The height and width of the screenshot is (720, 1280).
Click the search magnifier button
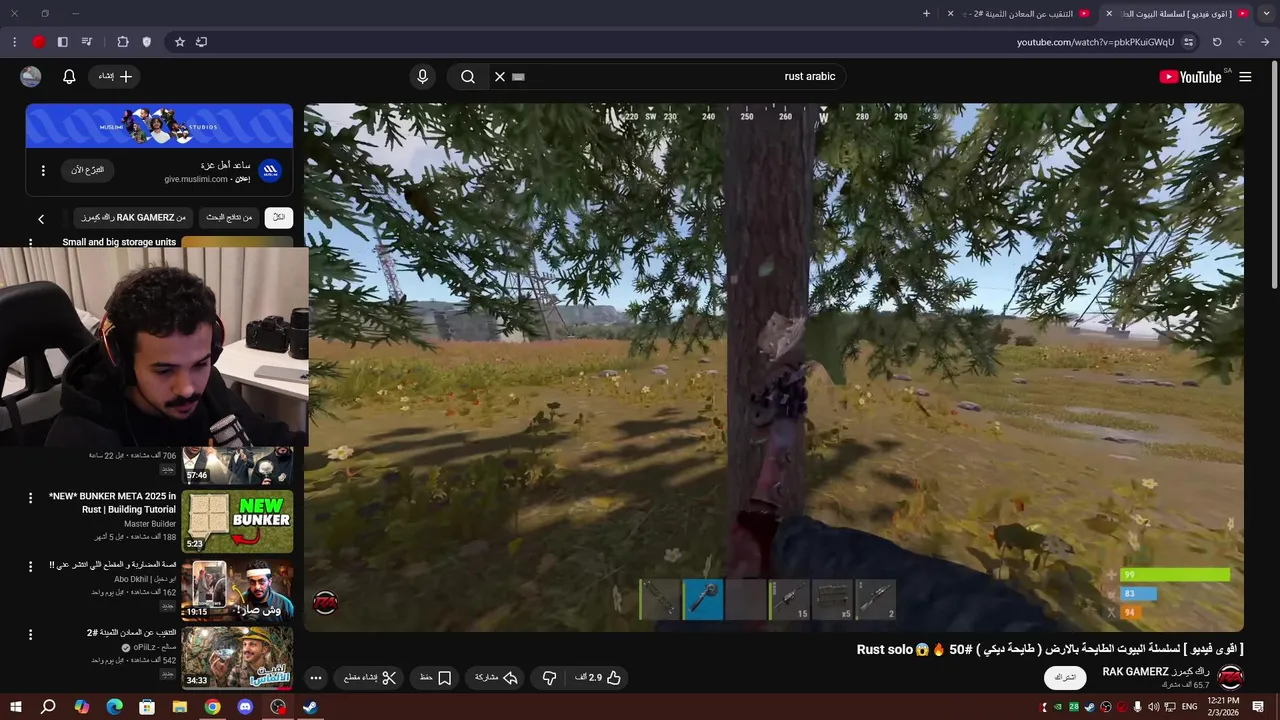tap(467, 77)
